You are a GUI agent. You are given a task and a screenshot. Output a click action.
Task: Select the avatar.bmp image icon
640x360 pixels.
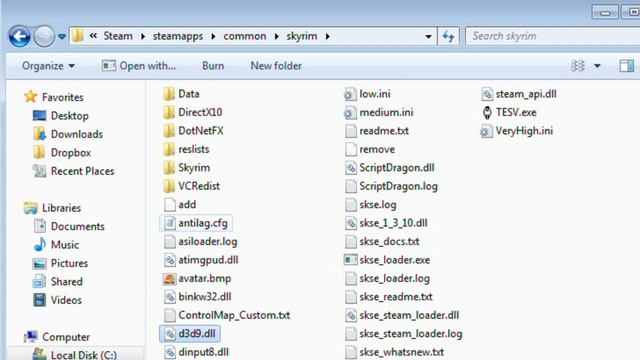[169, 278]
